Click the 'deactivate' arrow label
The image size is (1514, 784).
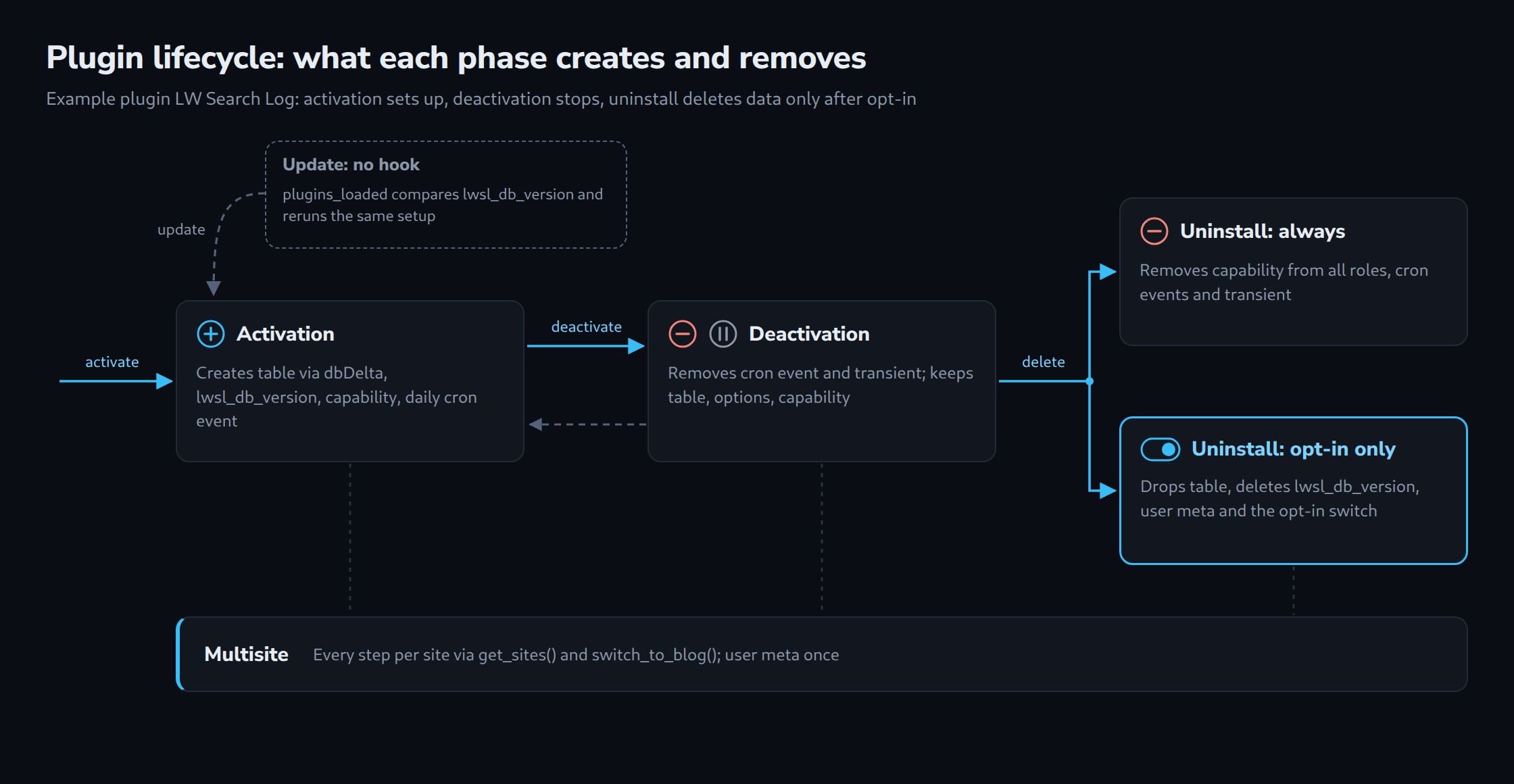point(586,327)
